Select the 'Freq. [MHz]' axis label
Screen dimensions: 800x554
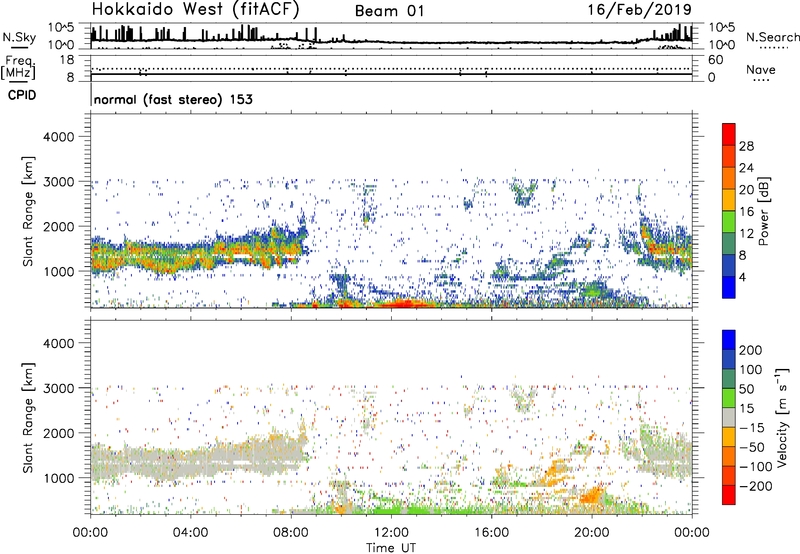click(18, 67)
